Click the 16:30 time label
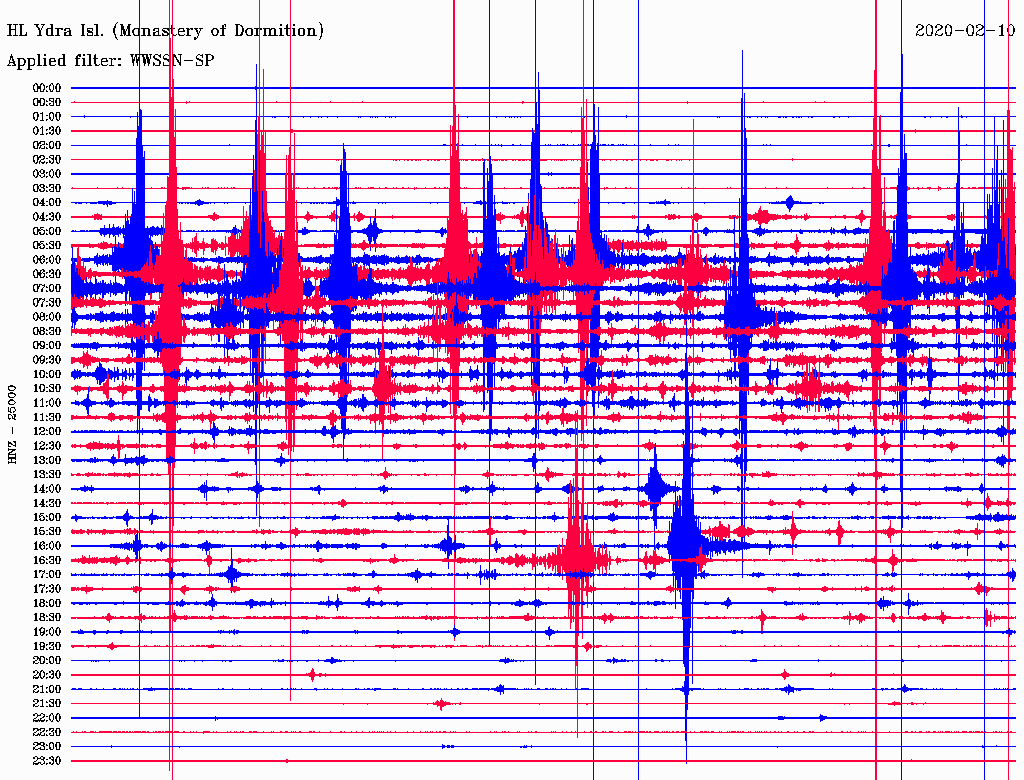 coord(47,561)
